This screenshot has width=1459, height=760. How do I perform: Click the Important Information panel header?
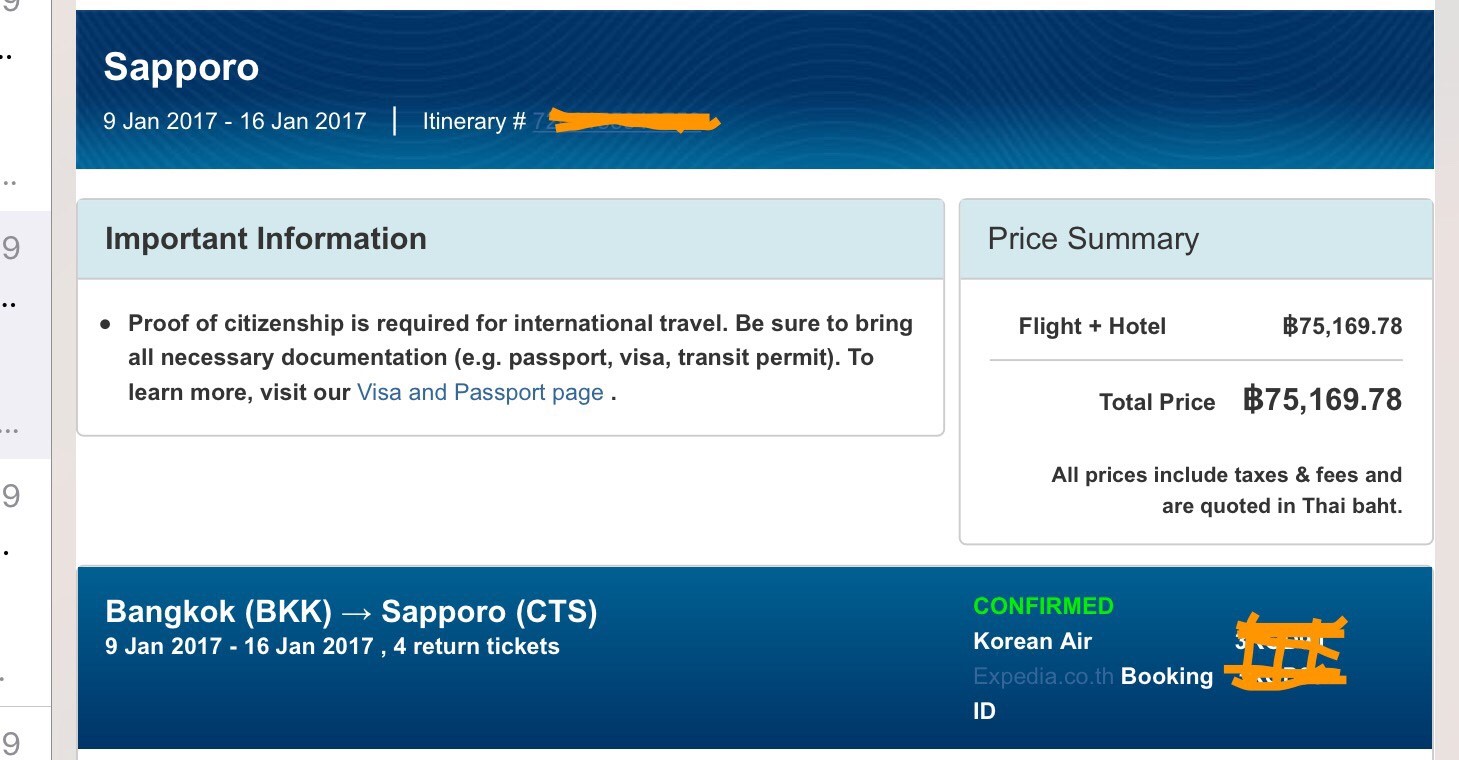click(x=510, y=239)
